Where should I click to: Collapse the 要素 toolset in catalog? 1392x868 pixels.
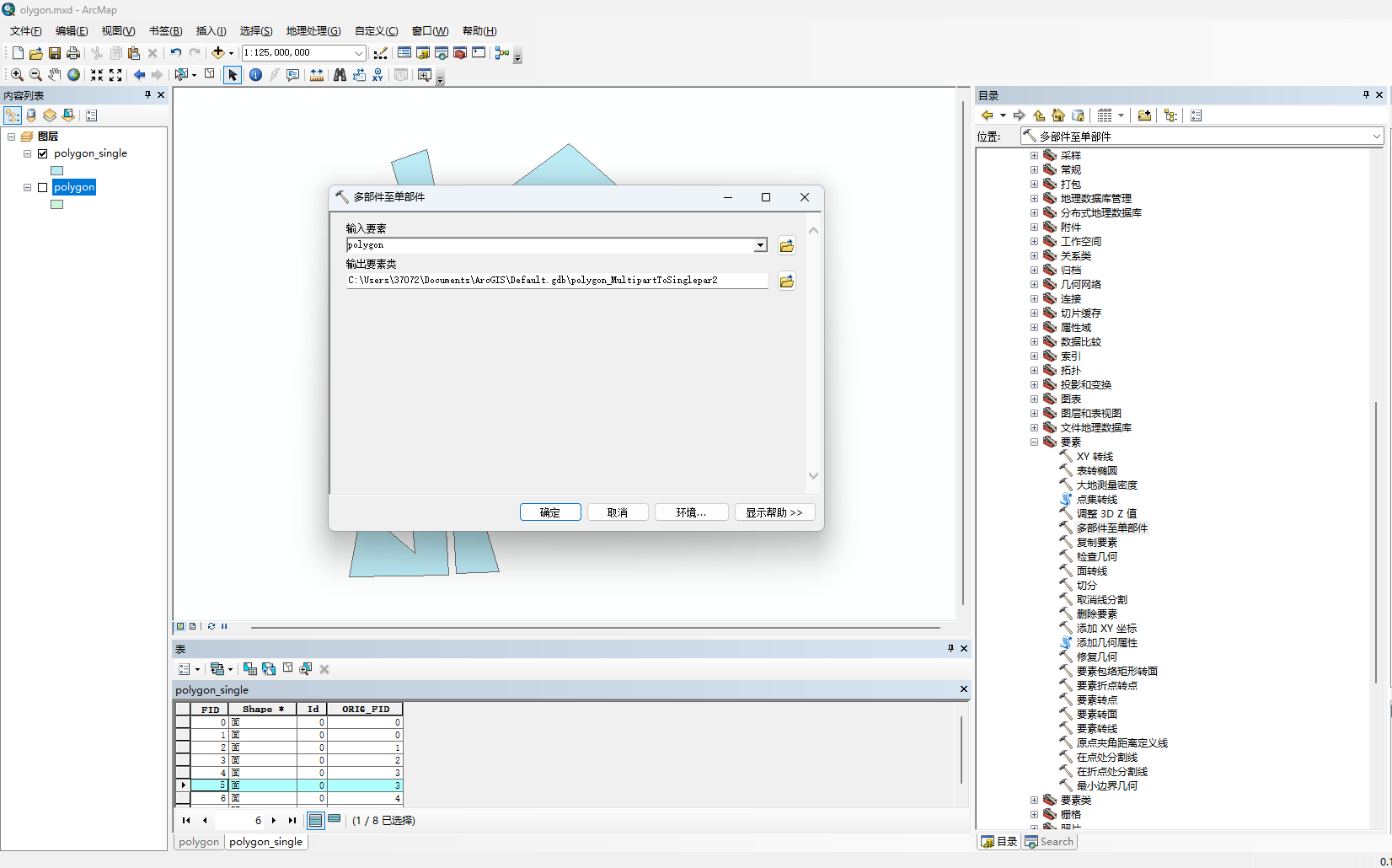click(x=1034, y=442)
